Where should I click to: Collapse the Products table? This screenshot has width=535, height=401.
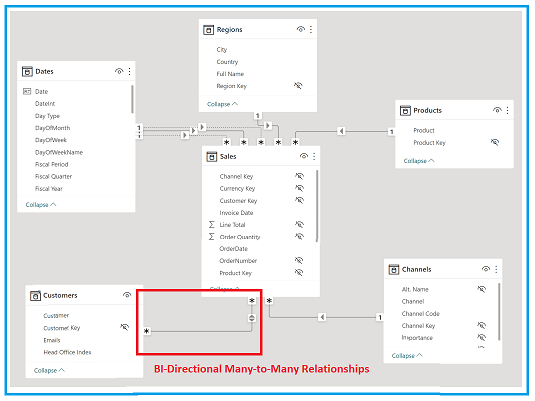click(x=419, y=161)
